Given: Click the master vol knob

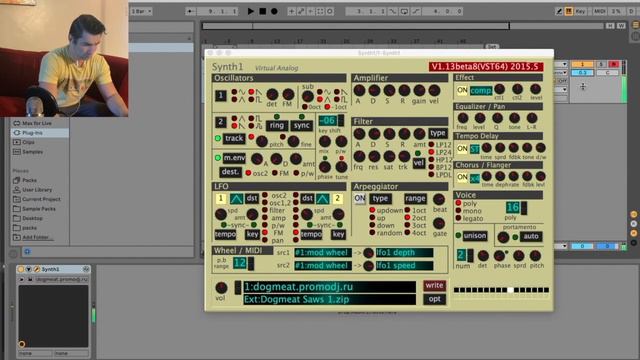Looking at the screenshot, I should pyautogui.click(x=221, y=287).
